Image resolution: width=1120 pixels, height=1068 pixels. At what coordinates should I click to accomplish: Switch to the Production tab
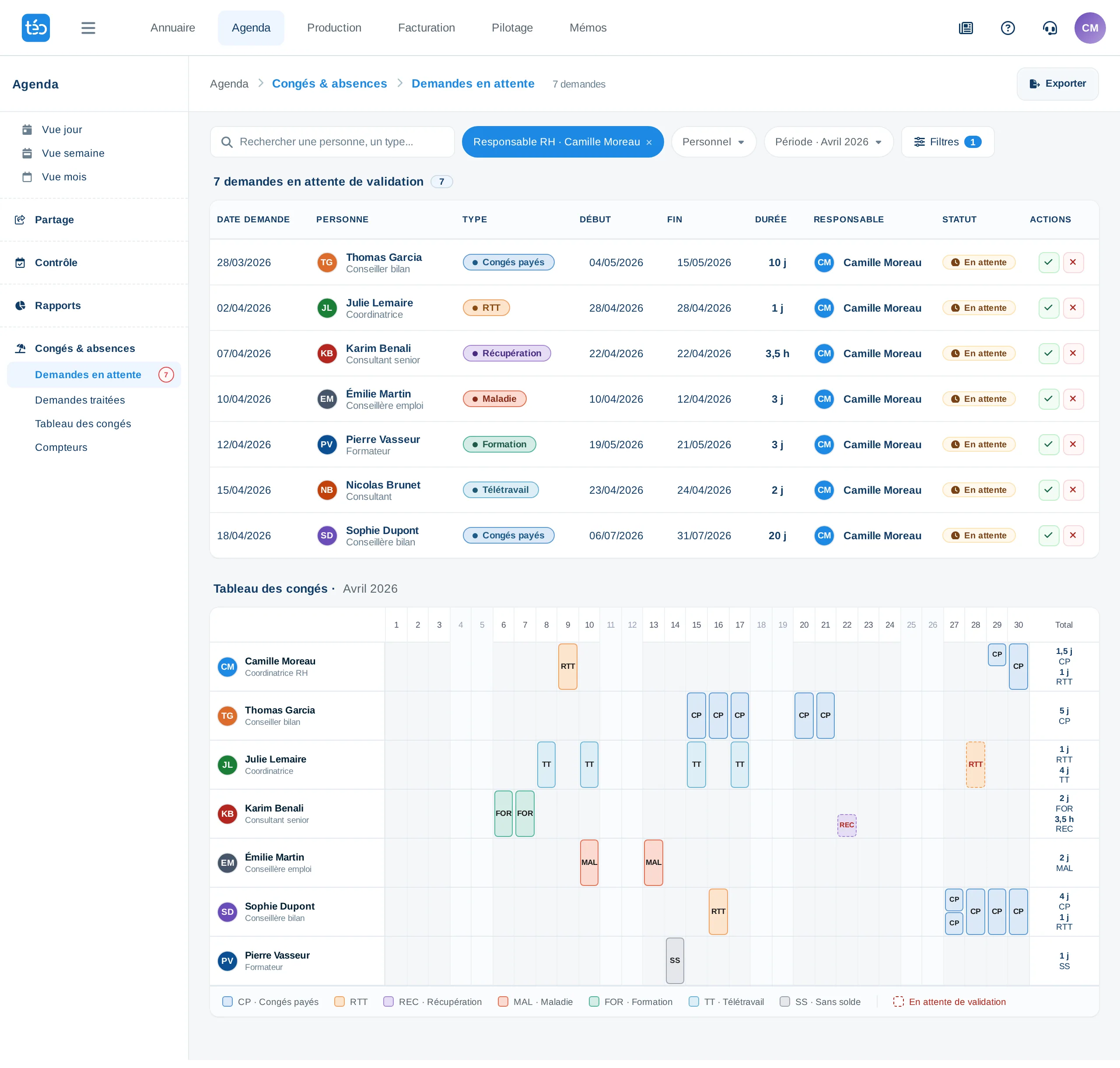334,28
